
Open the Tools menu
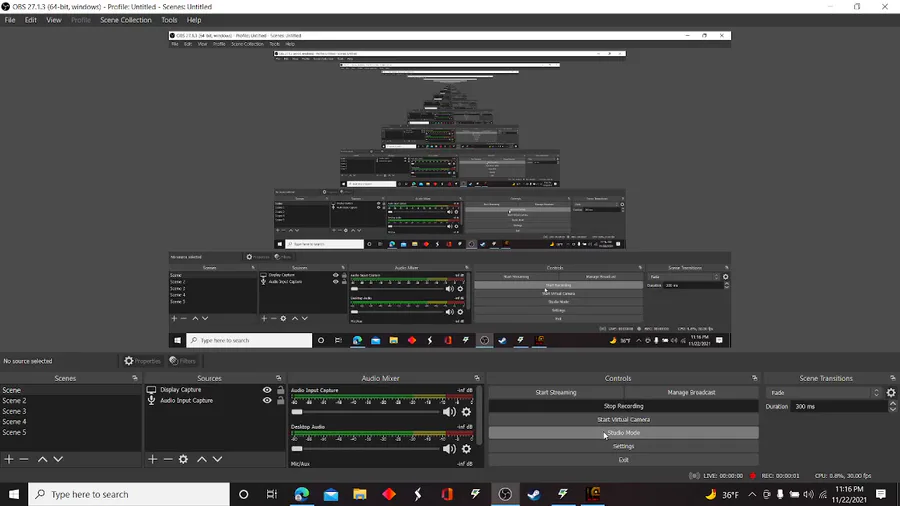click(x=169, y=20)
